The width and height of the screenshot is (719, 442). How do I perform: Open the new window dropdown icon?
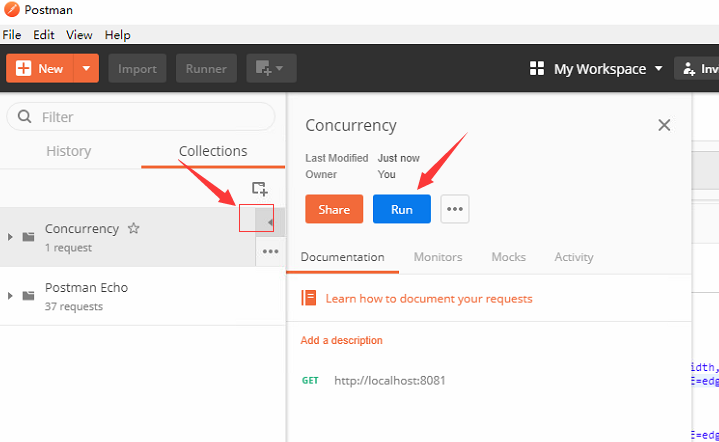tap(270, 69)
